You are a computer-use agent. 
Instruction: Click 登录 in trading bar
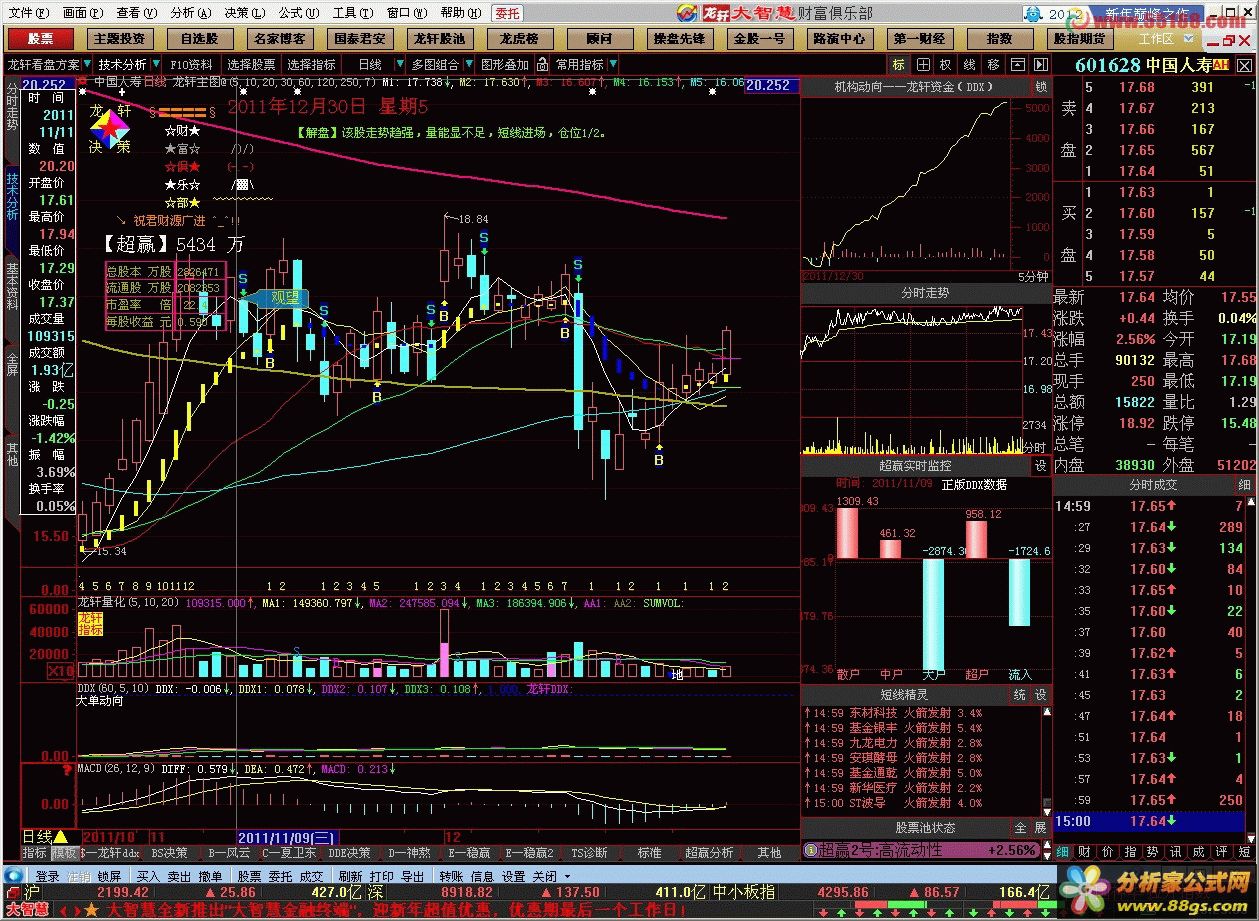[48, 876]
